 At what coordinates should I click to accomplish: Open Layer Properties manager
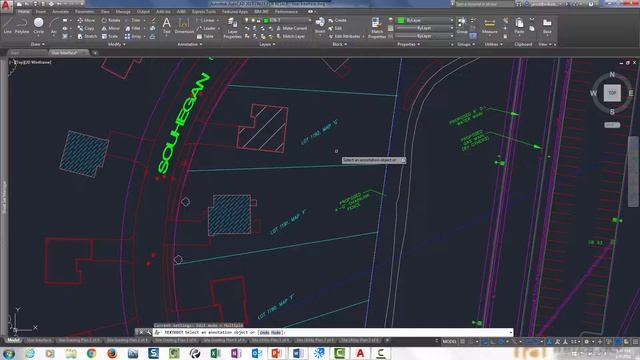pyautogui.click(x=232, y=28)
